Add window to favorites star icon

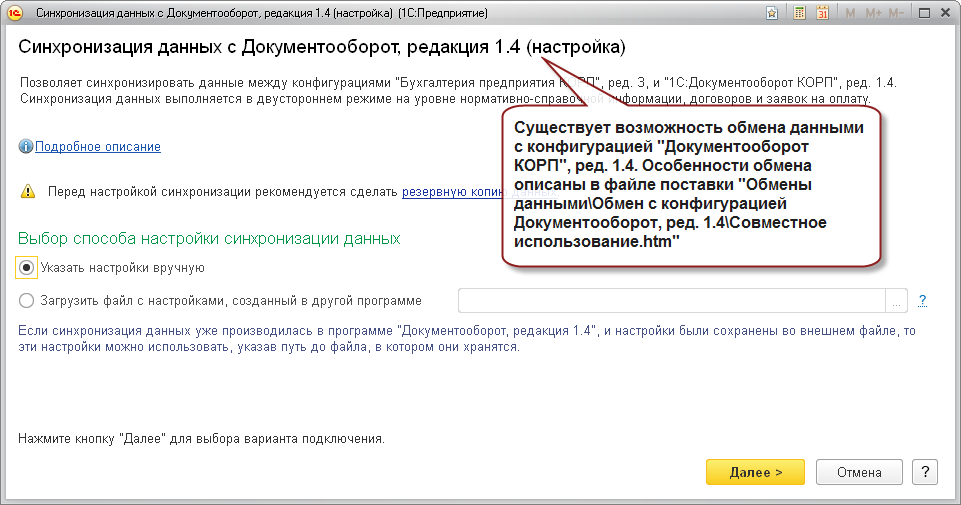point(772,13)
